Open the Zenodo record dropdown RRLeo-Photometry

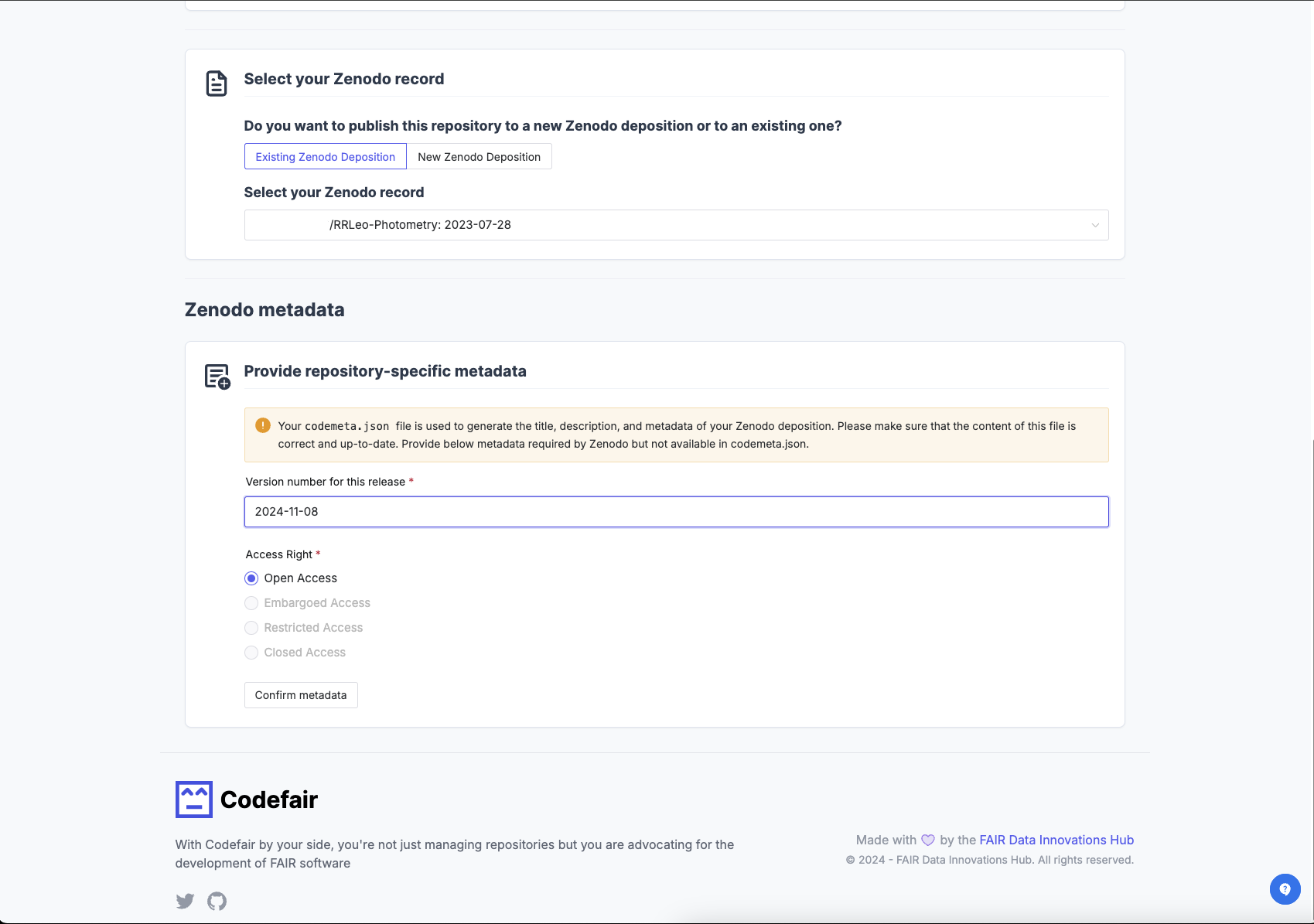click(x=676, y=225)
